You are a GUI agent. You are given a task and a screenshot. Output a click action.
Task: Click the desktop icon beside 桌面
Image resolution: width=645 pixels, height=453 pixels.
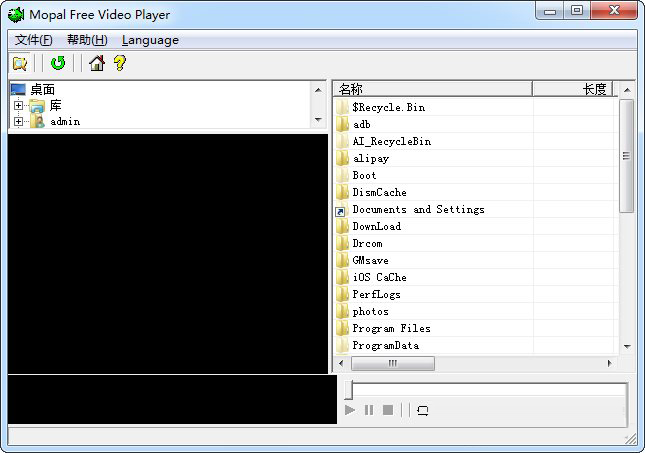point(18,89)
